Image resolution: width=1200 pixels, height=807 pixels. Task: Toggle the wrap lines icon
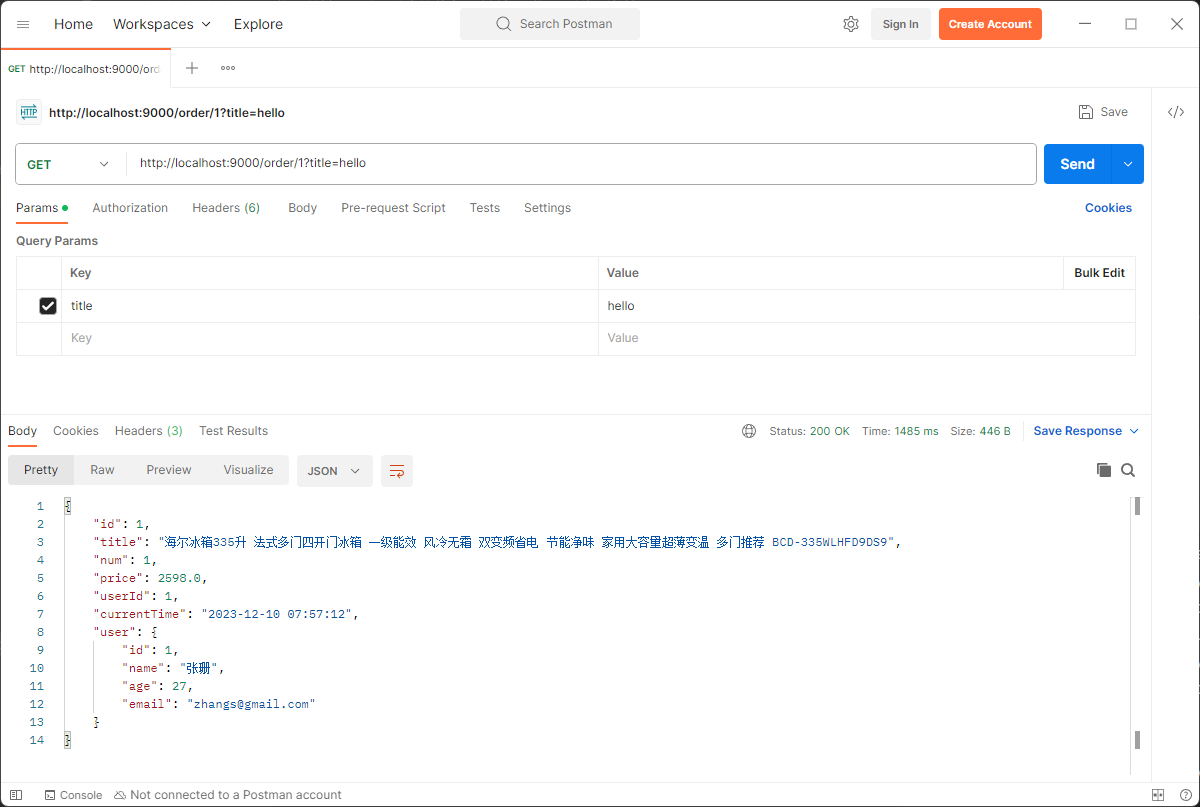(397, 471)
